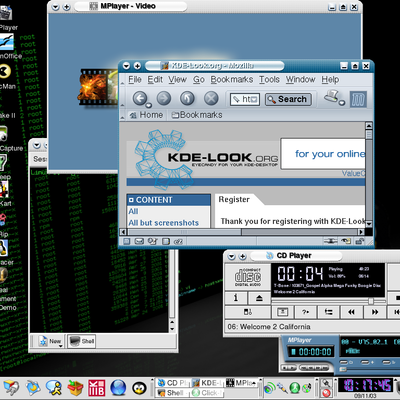Stop page loading with the X toolbar button
Screen dimensions: 400x400
[x=211, y=98]
